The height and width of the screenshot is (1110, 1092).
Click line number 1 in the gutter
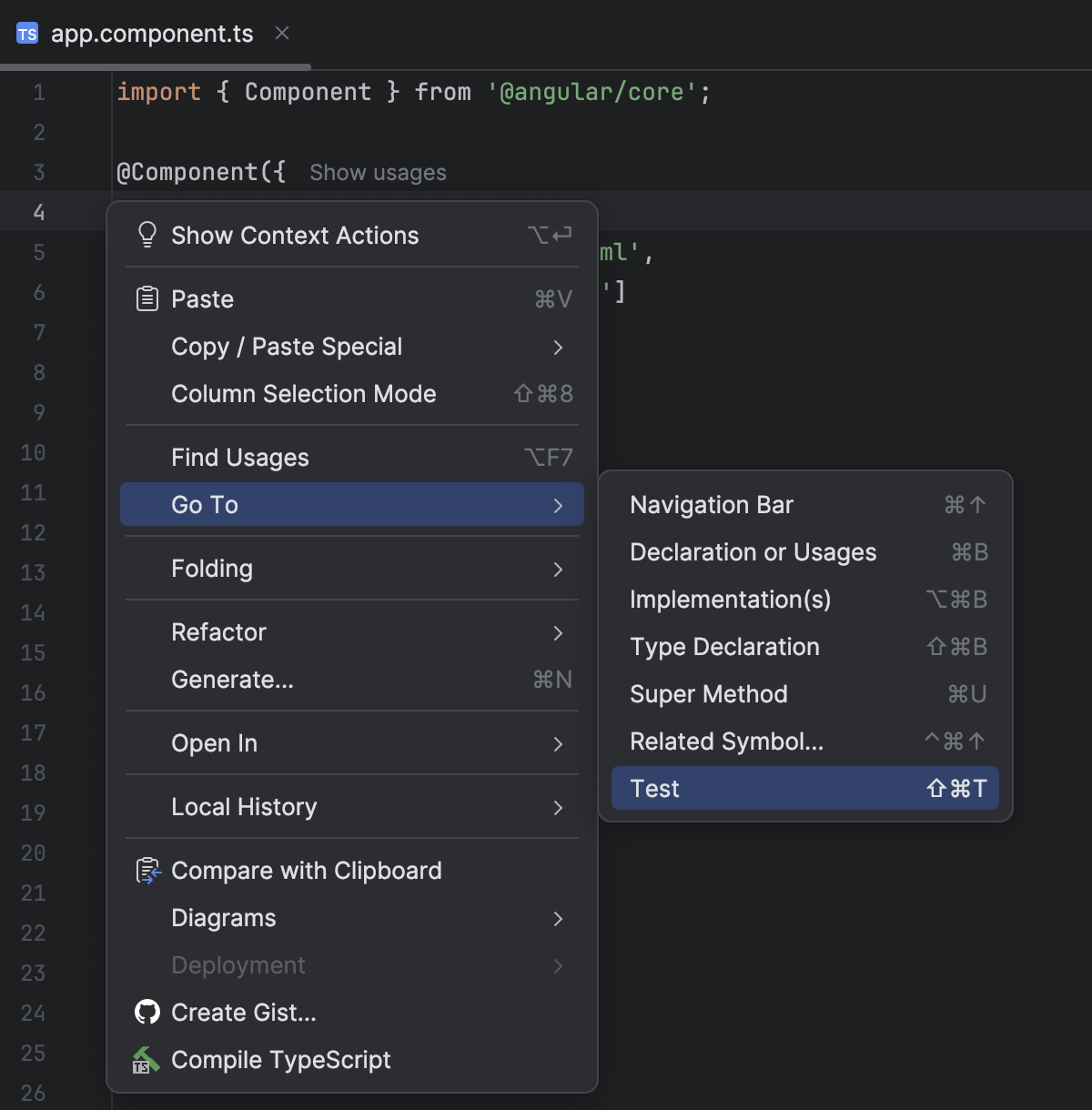pos(39,93)
